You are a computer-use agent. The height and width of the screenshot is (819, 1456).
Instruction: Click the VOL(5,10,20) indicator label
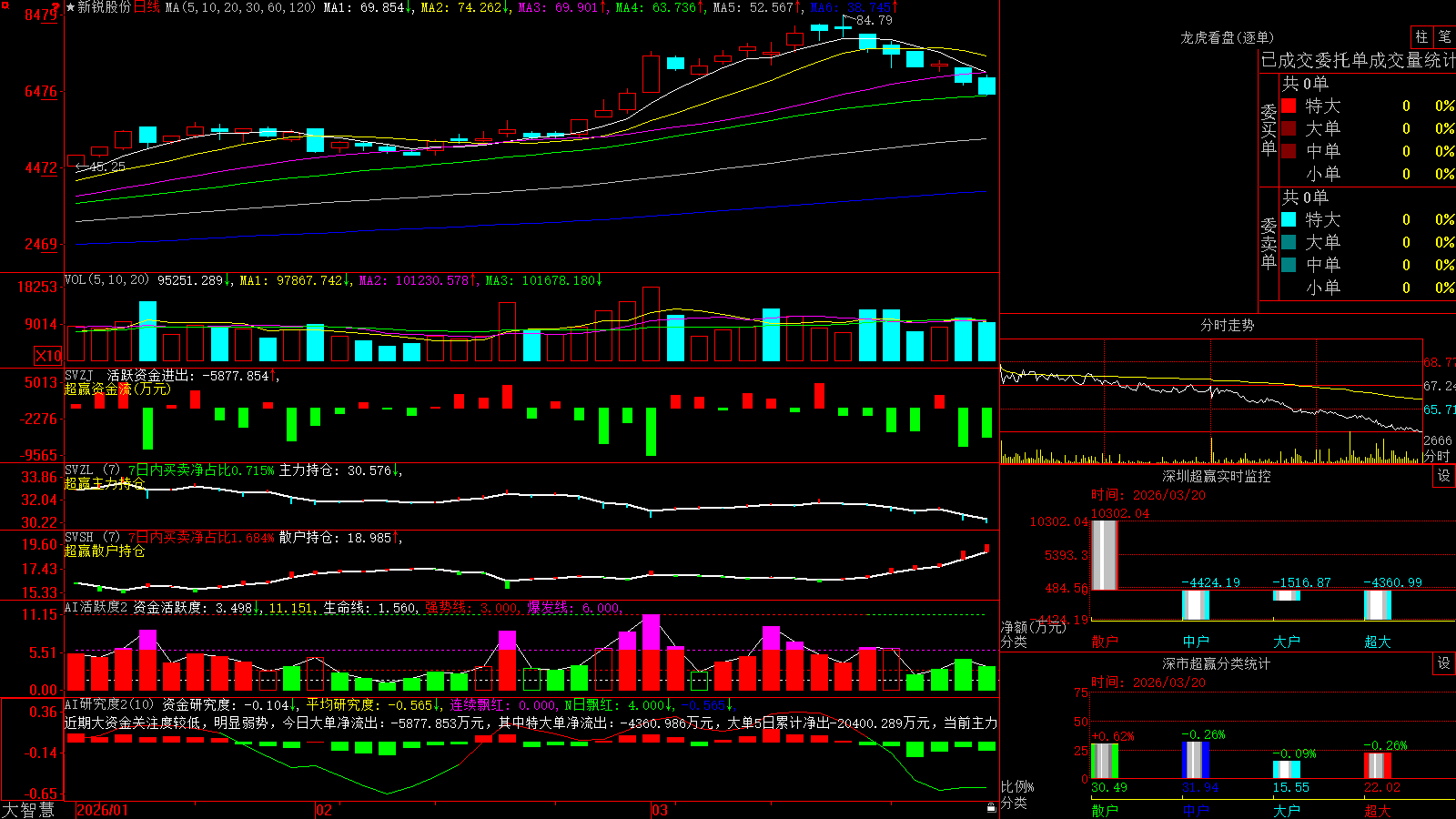[x=106, y=280]
